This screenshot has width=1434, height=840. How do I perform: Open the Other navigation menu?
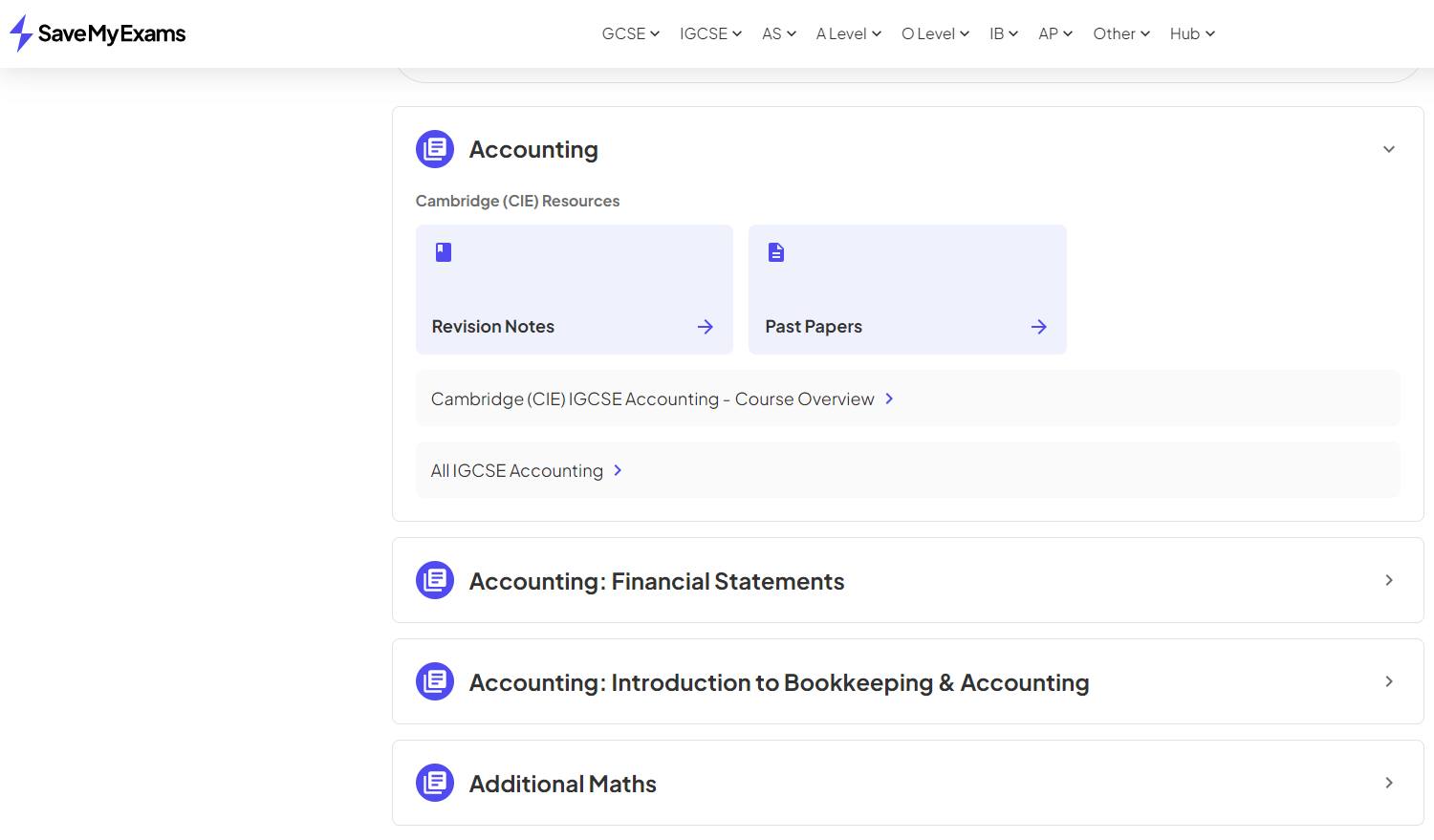pyautogui.click(x=1121, y=33)
